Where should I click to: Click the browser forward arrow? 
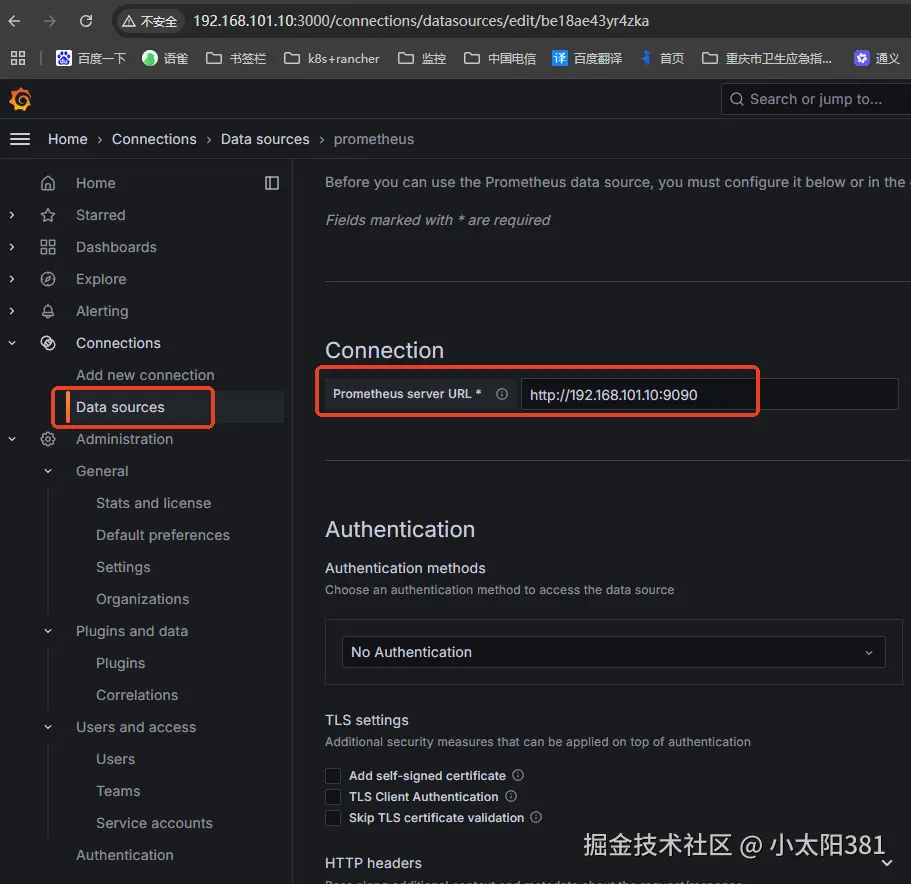[50, 21]
